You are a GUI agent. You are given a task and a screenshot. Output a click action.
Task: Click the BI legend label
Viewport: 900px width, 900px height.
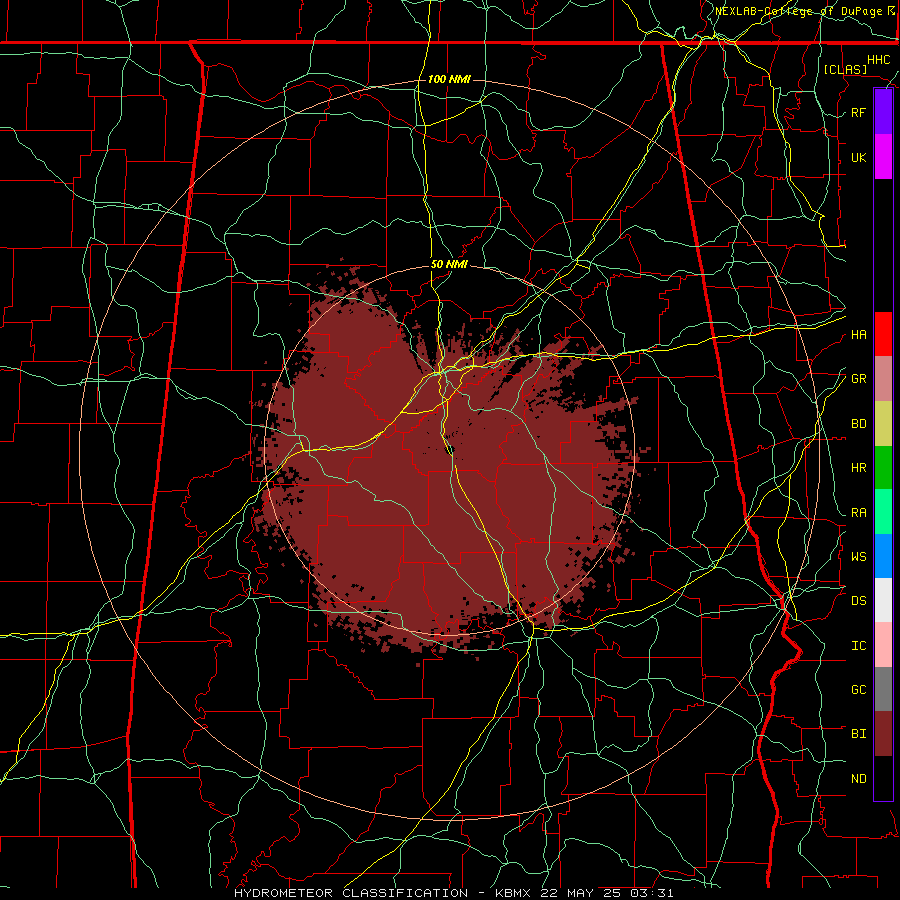(858, 734)
